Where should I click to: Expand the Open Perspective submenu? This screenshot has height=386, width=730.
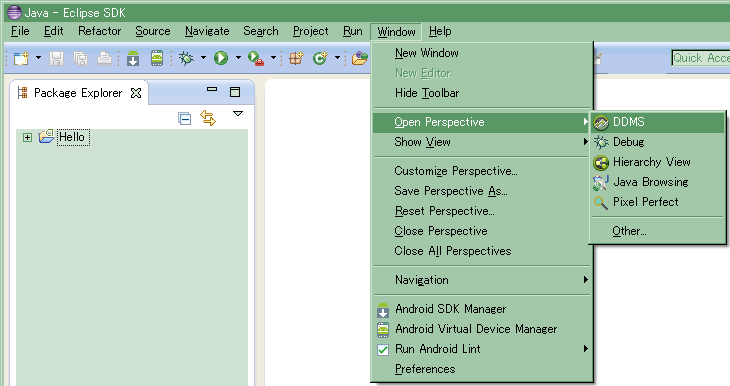tap(482, 122)
